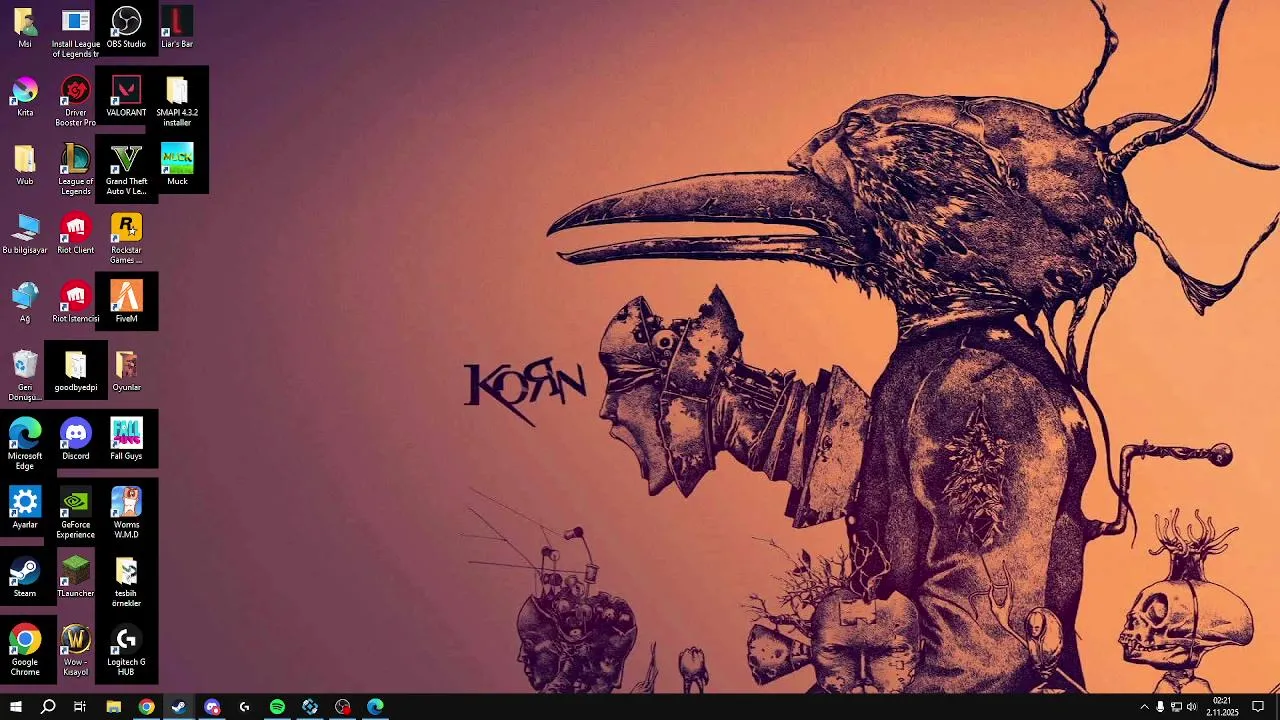This screenshot has height=720, width=1280.
Task: Select Google Chrome desktop shortcut
Action: 25,651
